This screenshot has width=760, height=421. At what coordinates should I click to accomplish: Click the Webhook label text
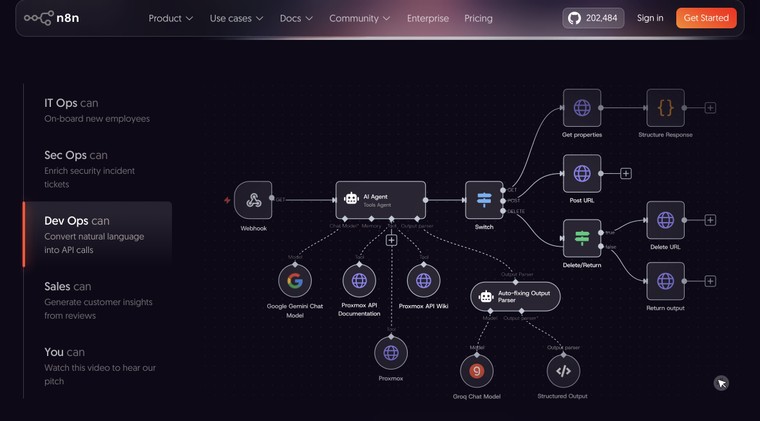click(253, 228)
